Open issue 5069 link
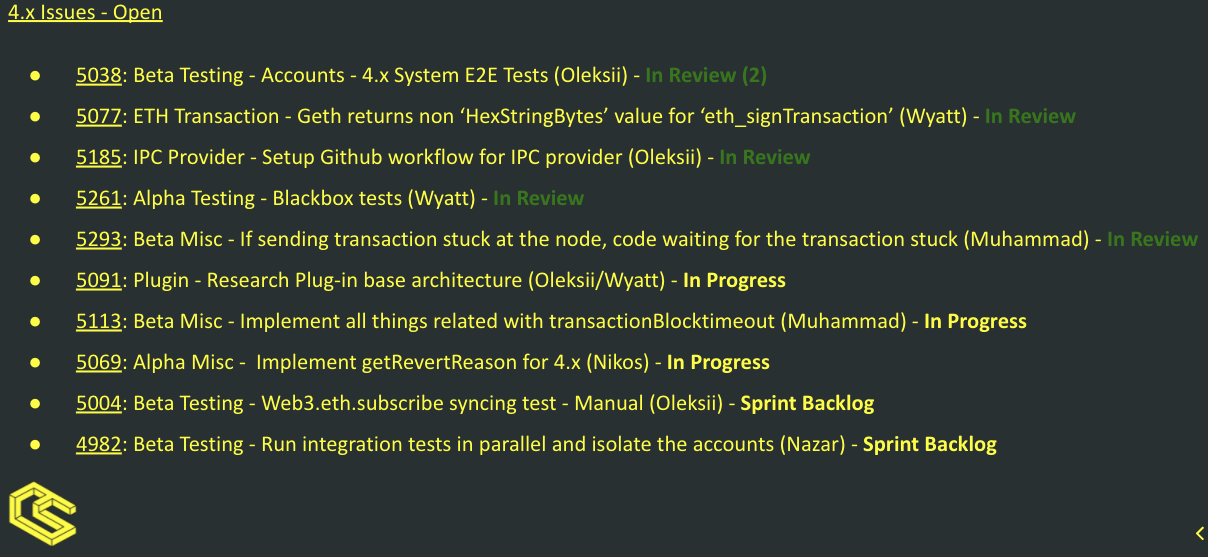 click(x=99, y=362)
